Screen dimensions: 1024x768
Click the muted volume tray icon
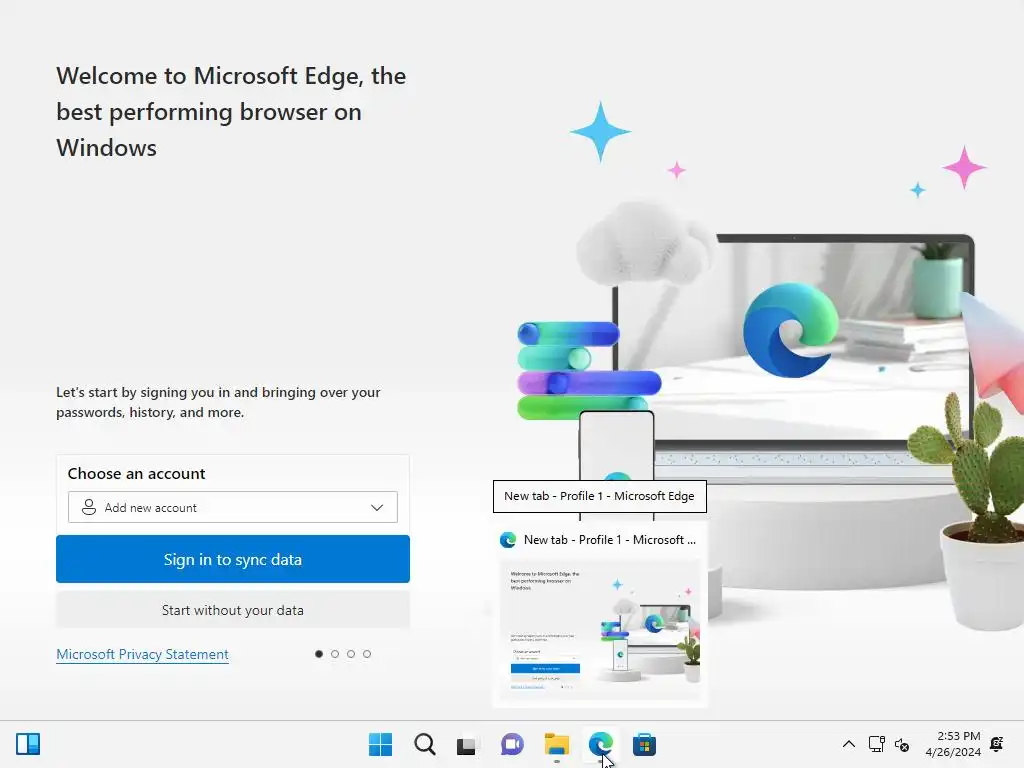pyautogui.click(x=902, y=744)
